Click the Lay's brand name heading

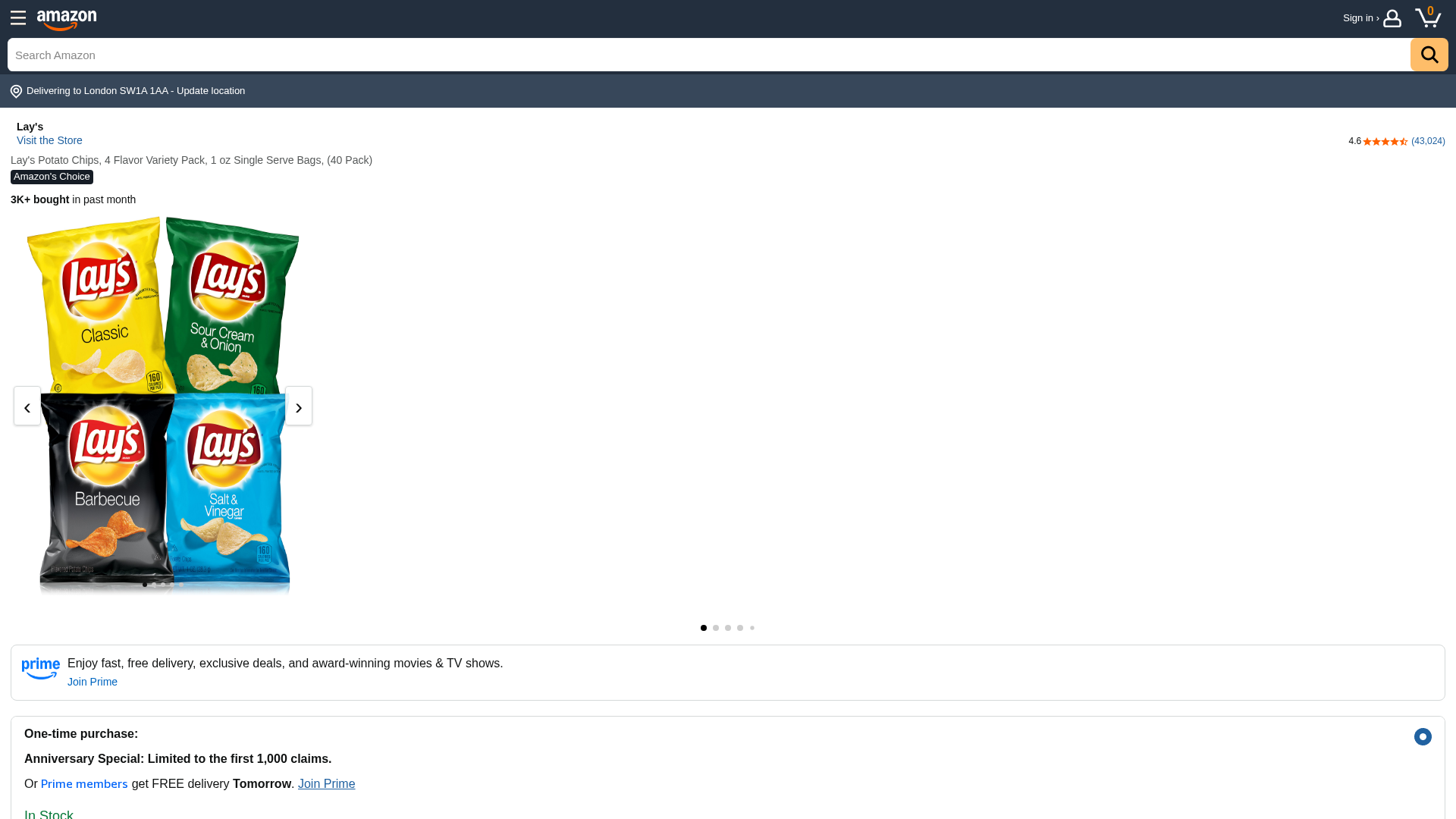pos(30,127)
